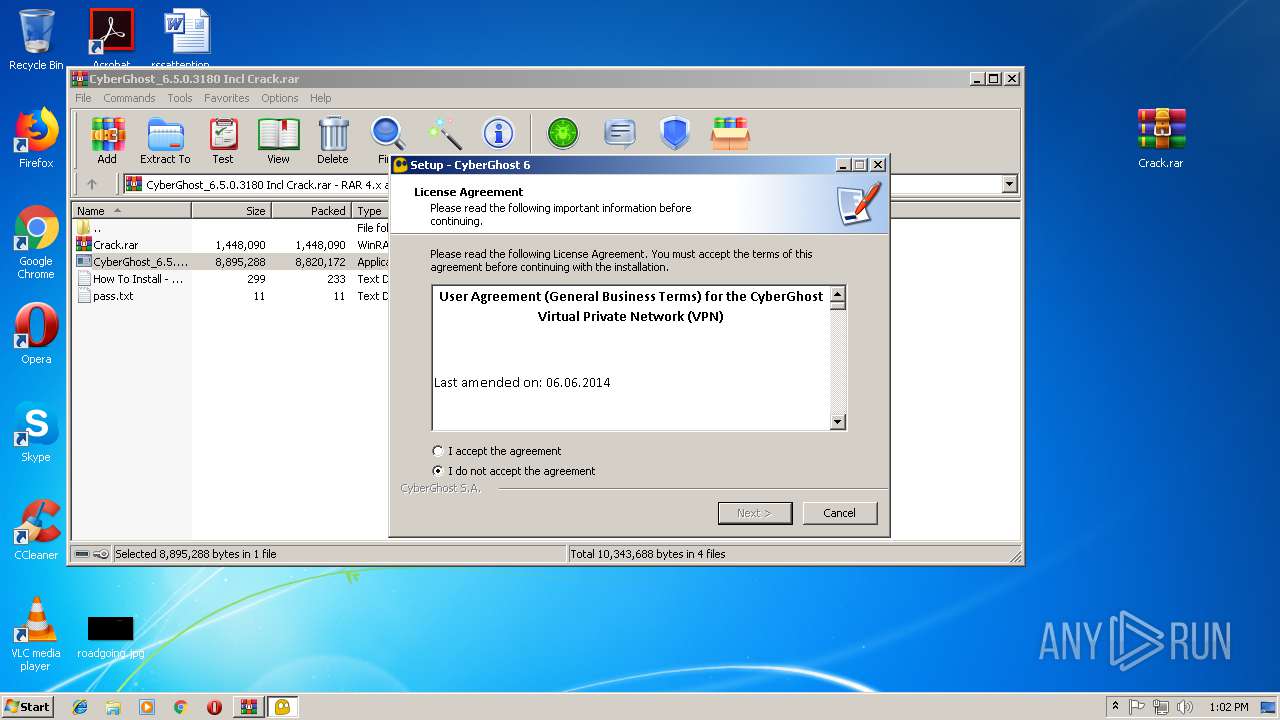Click the Windows Start button
The width and height of the screenshot is (1280, 720).
point(27,707)
